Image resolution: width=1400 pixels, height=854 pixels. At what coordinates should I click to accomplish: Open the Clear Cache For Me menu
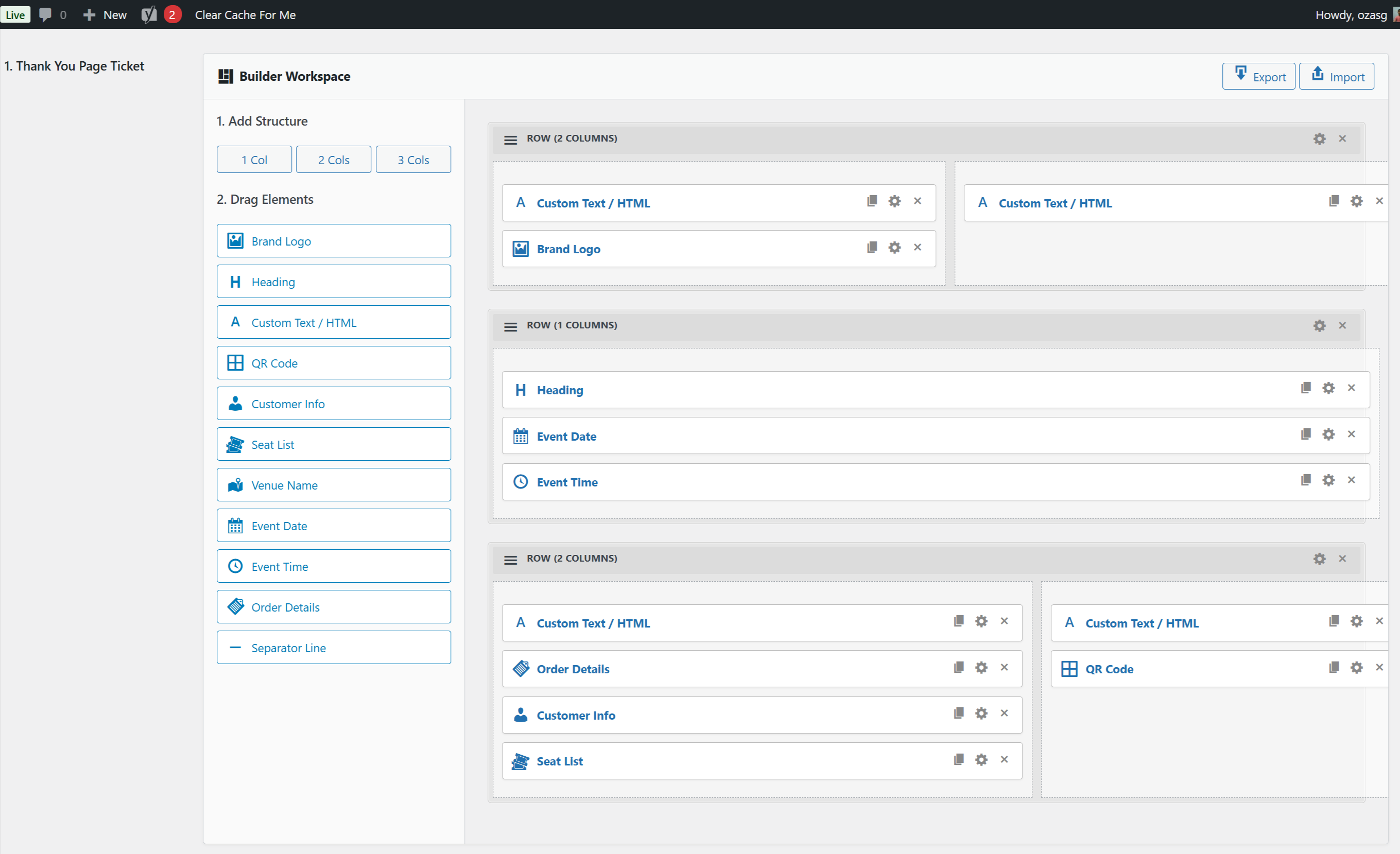(x=245, y=15)
